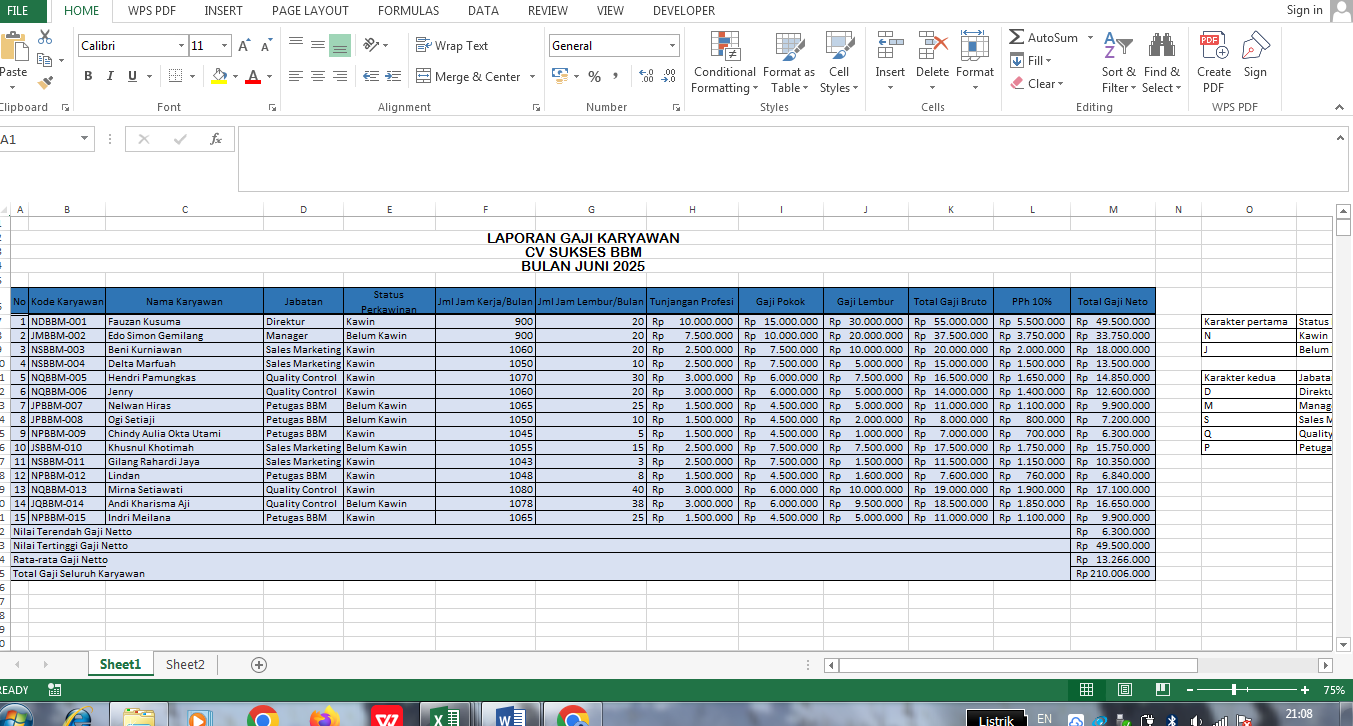
Task: Switch to the FORMULAS tab
Action: click(x=408, y=11)
